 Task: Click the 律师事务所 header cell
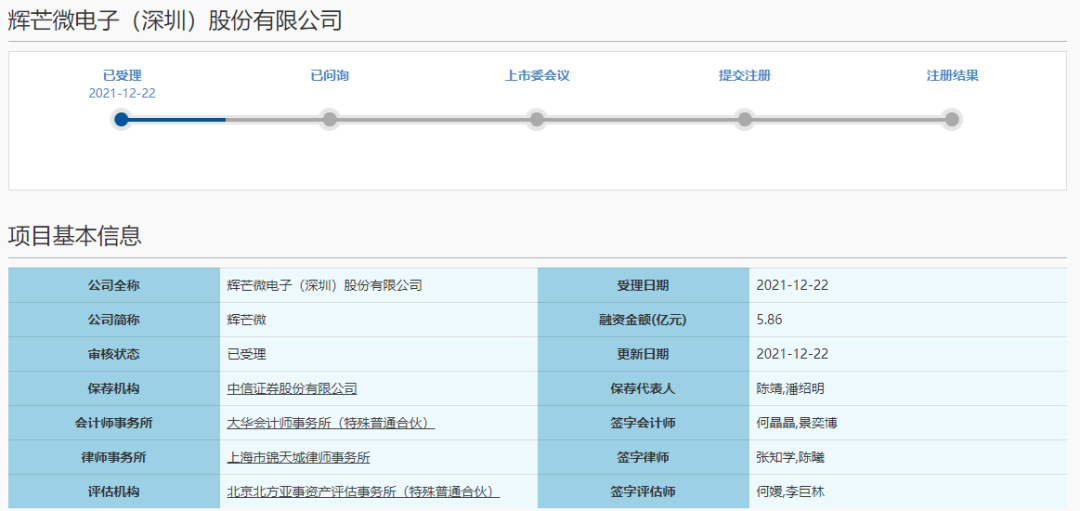(114, 458)
